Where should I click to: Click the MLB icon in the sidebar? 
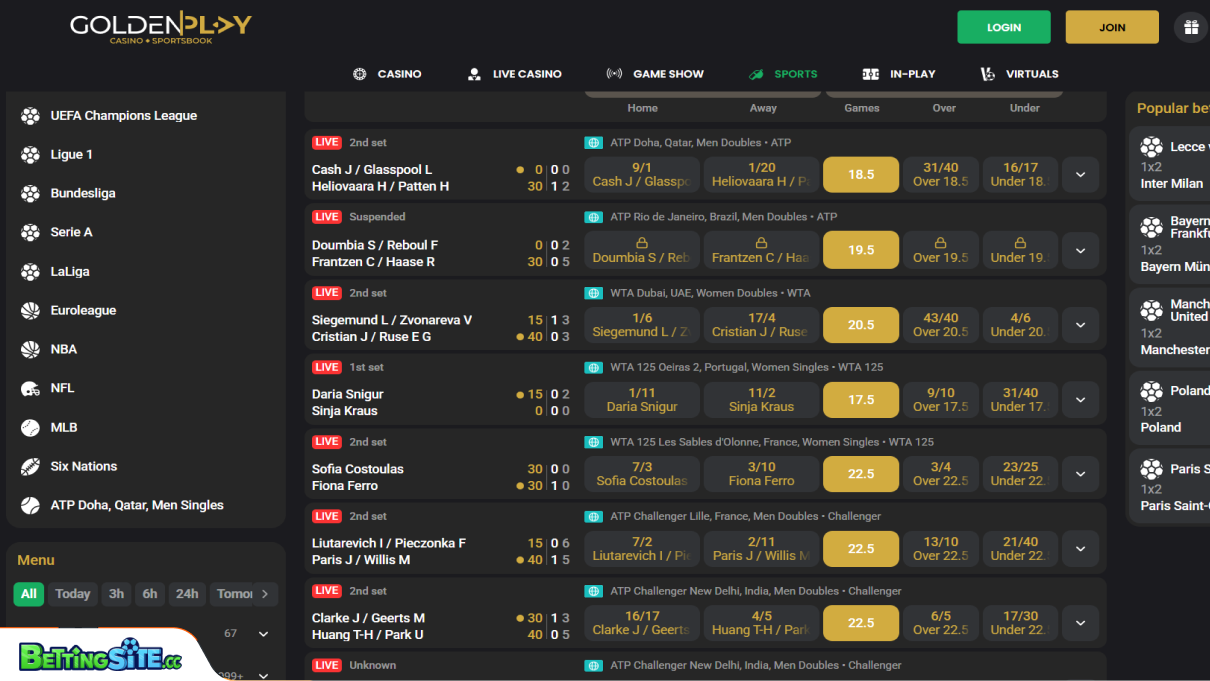tap(30, 427)
